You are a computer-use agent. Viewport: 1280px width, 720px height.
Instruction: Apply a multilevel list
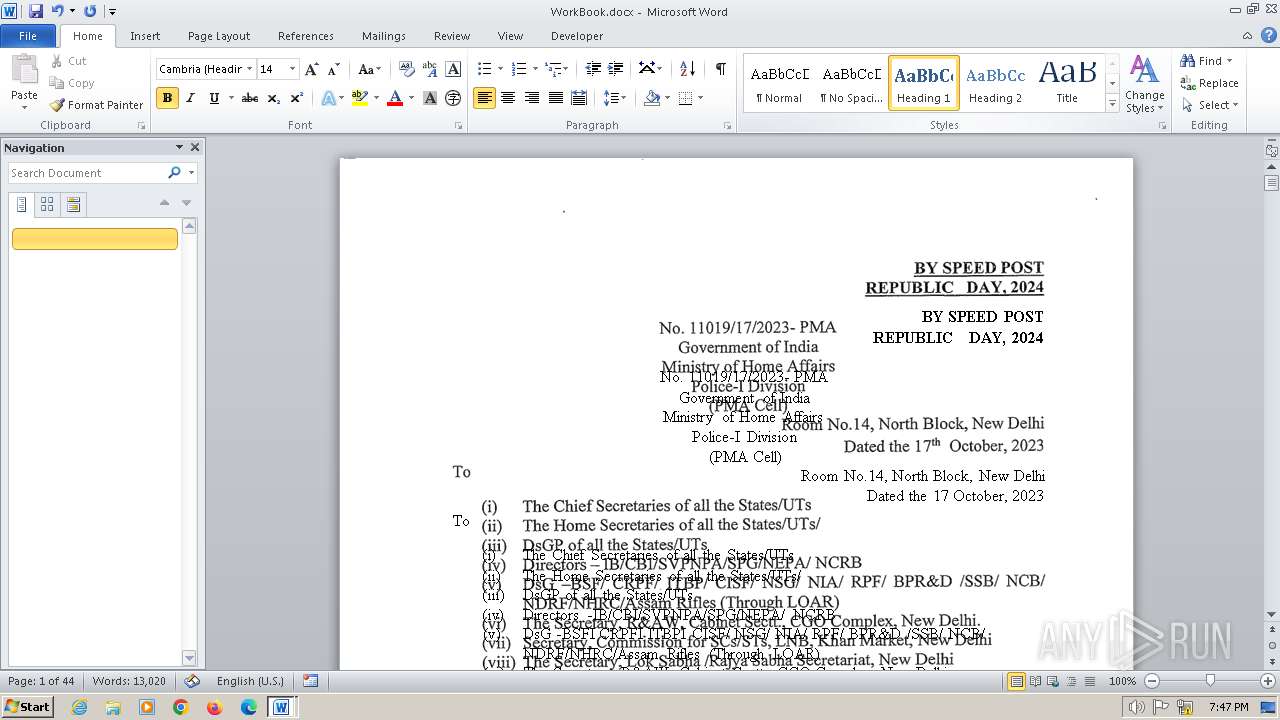553,69
